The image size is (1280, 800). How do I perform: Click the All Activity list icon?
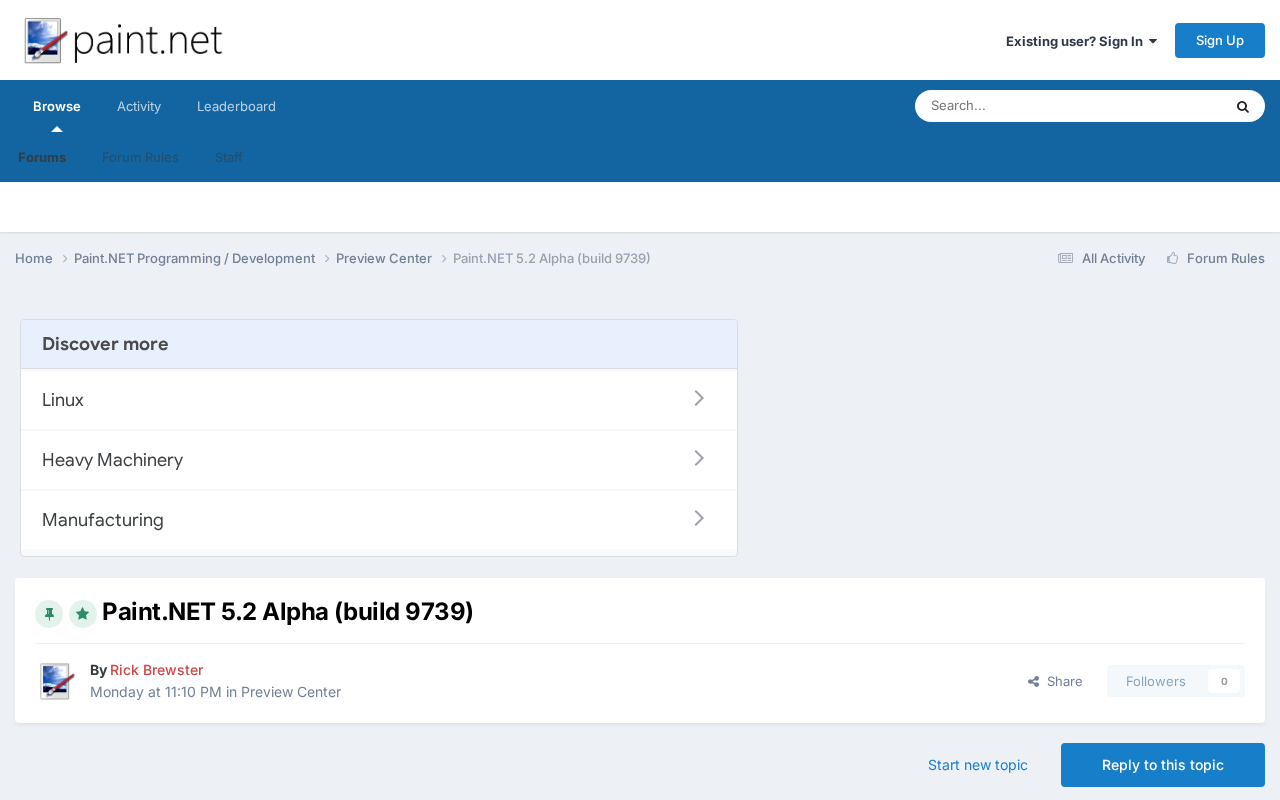(x=1065, y=258)
